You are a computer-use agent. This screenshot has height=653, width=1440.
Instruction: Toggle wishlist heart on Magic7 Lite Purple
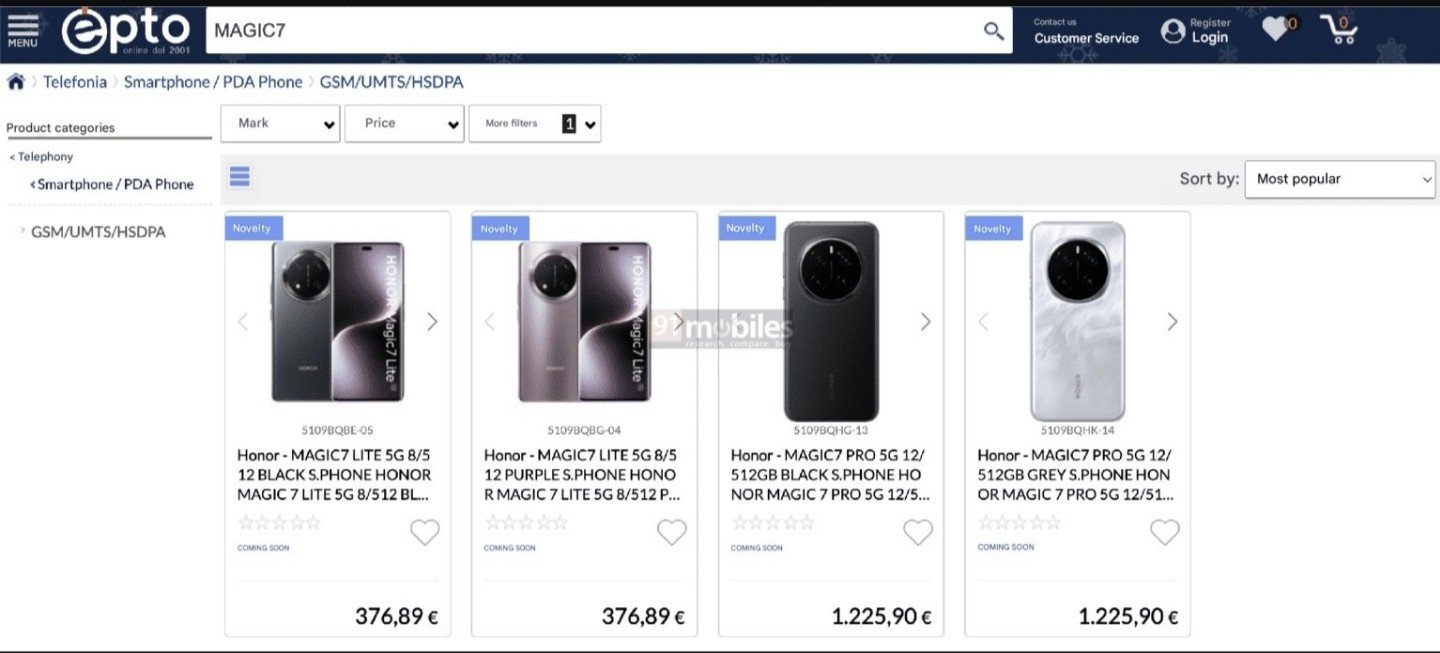click(671, 533)
